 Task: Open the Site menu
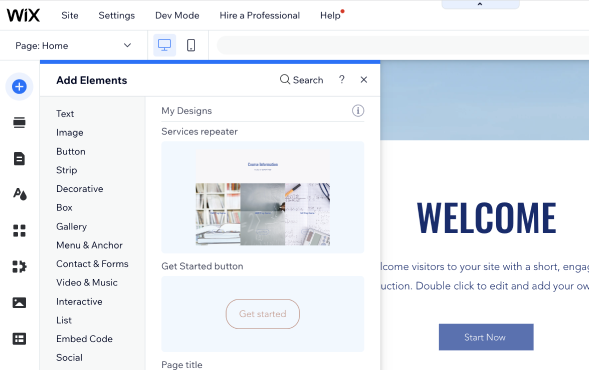(x=70, y=15)
